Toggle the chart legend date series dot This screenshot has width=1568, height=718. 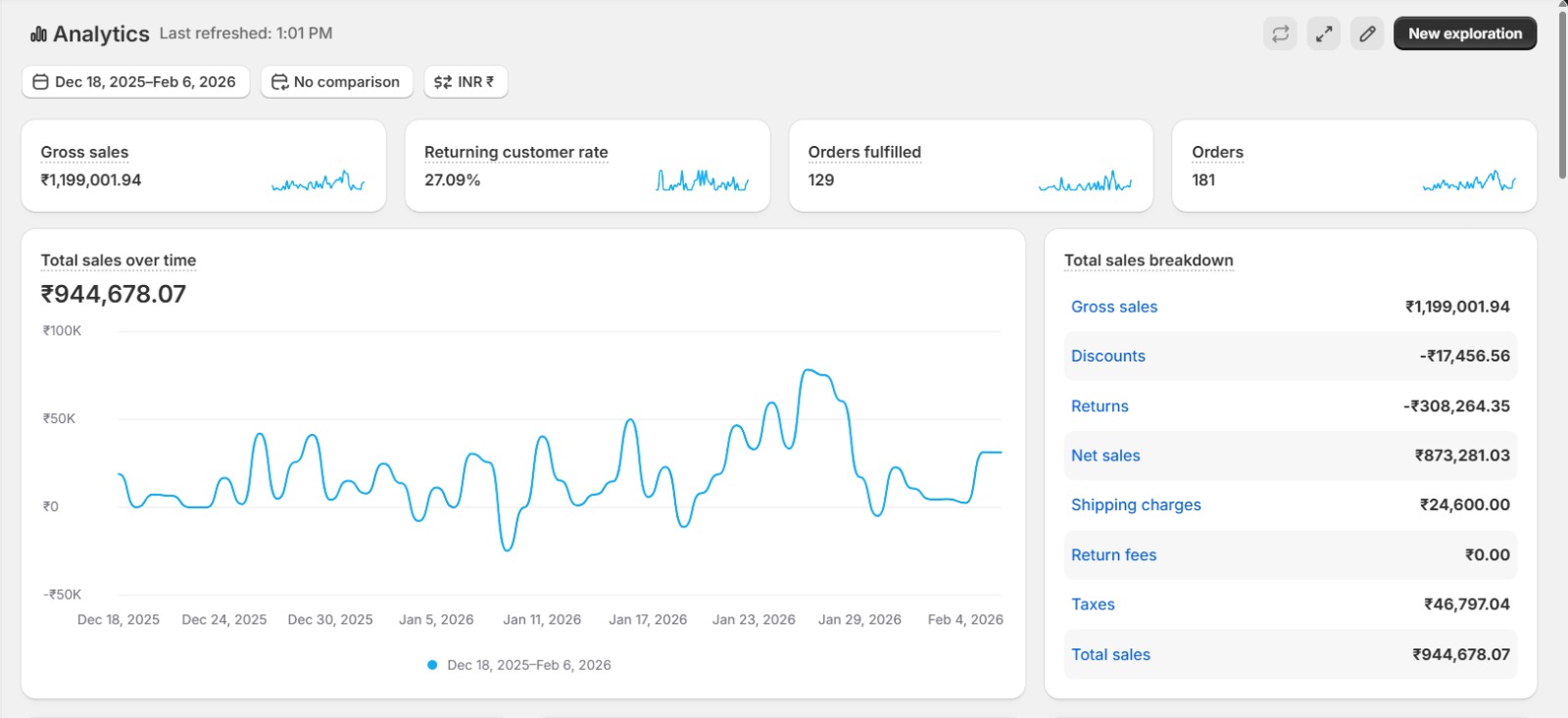[432, 665]
